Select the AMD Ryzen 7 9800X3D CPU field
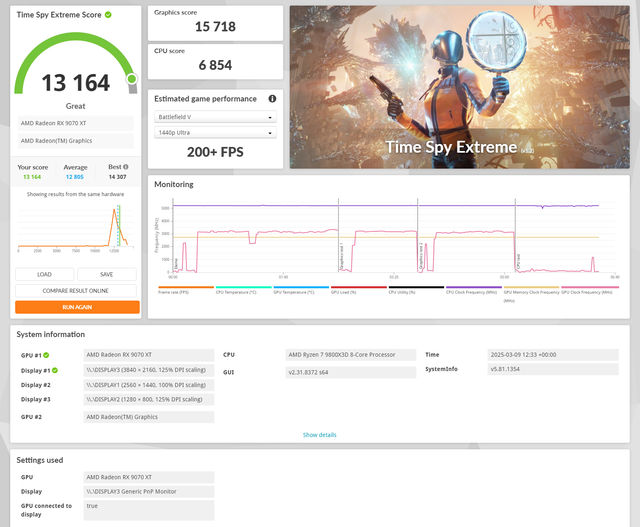 point(351,355)
